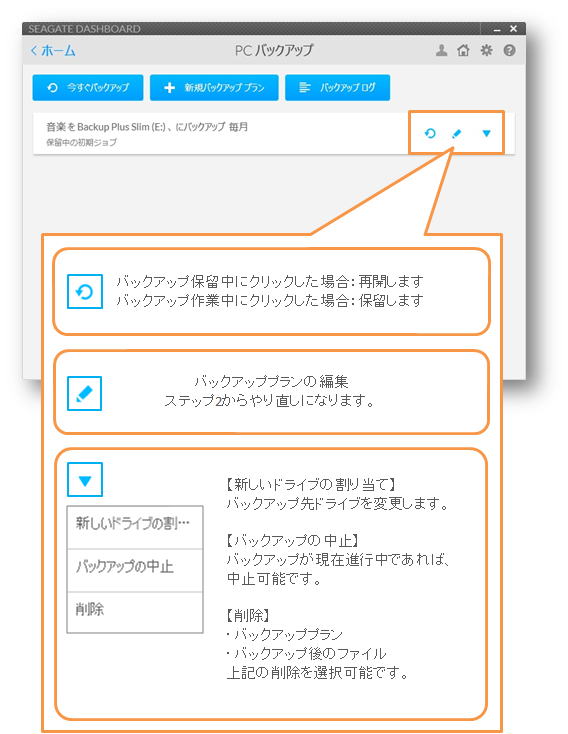Click the large refresh icon in callout
Viewport: 568px width, 734px height.
click(85, 291)
